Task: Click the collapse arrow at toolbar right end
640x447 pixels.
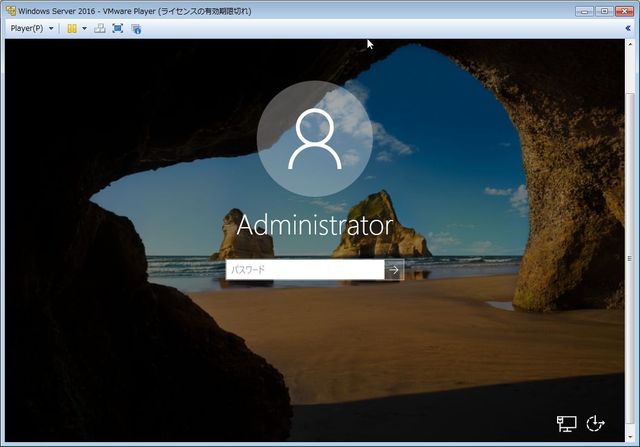Action: pos(628,28)
